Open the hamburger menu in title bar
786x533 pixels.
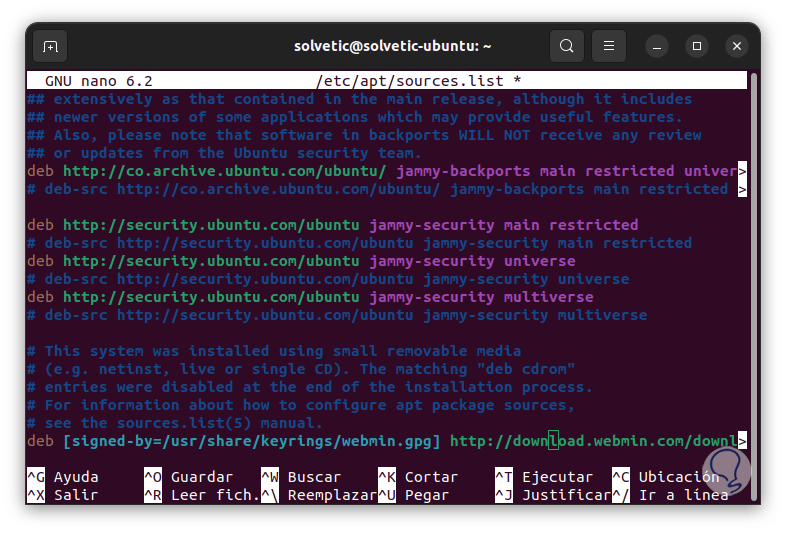pyautogui.click(x=609, y=46)
